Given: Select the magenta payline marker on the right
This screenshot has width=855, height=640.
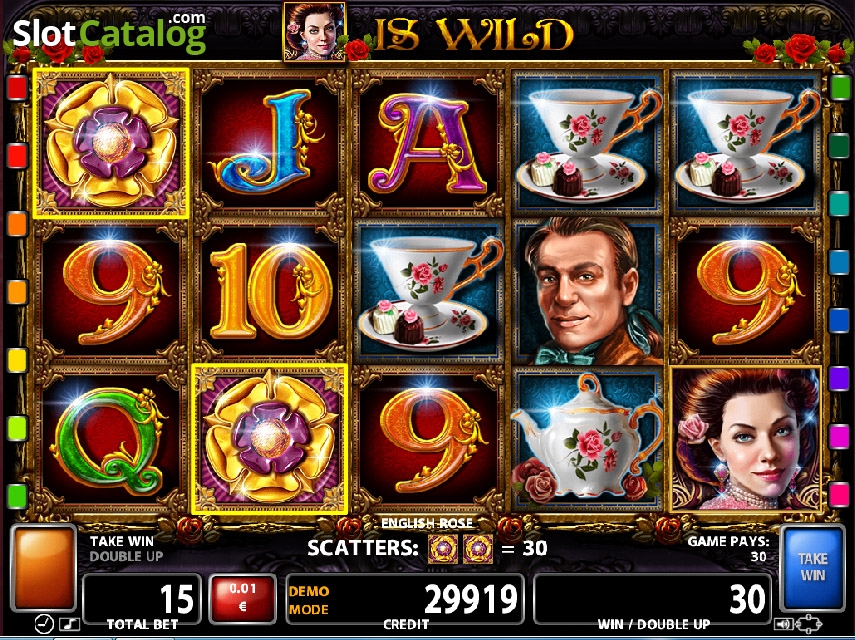Looking at the screenshot, I should click(839, 437).
